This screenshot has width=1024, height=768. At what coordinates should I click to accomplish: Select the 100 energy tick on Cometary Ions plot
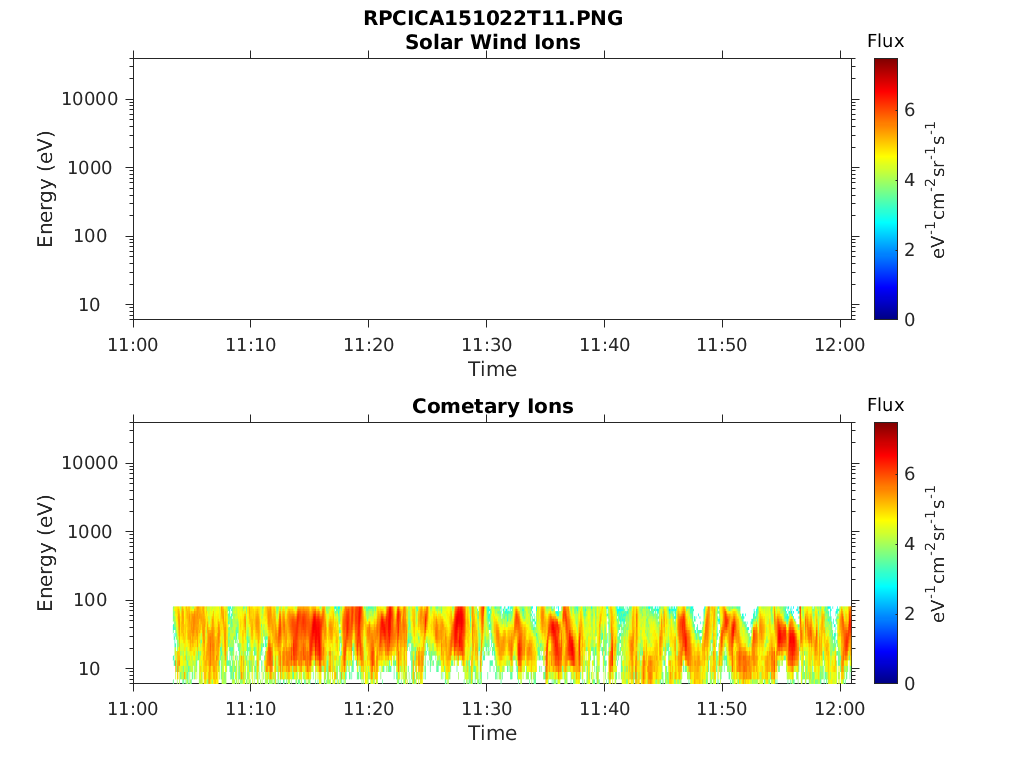tap(90, 600)
